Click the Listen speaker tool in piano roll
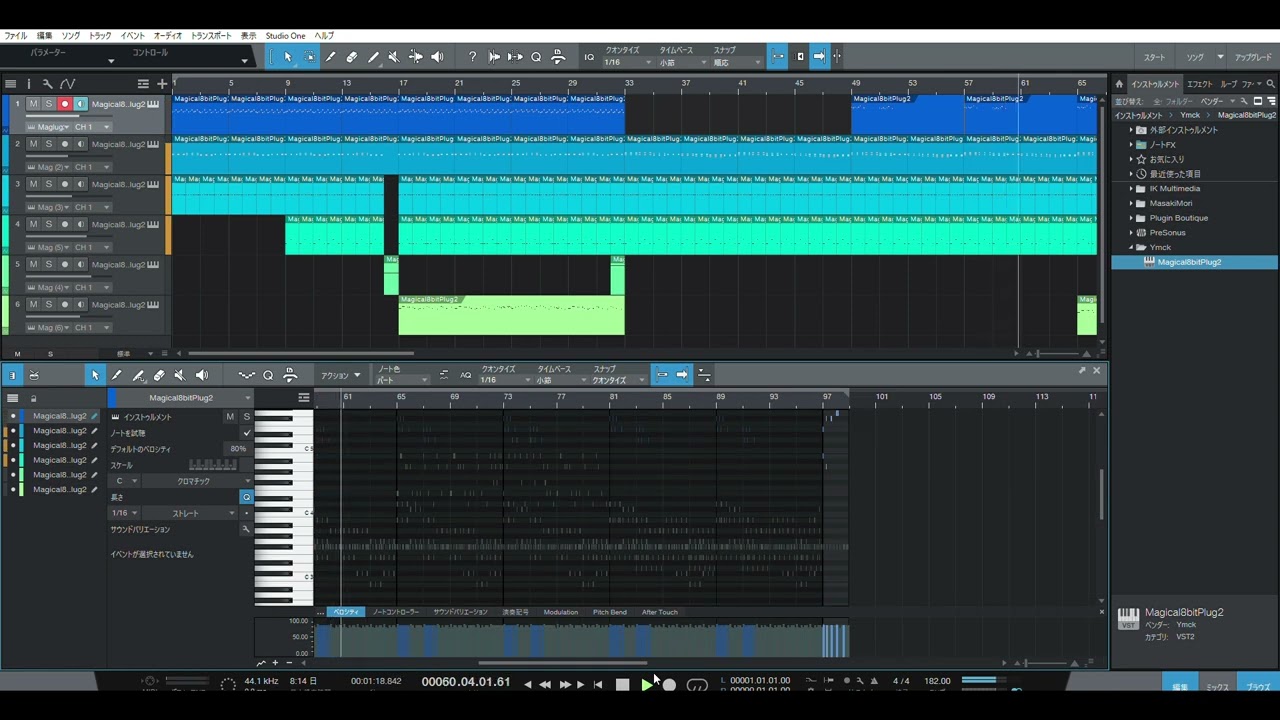Viewport: 1280px width, 720px height. coord(202,375)
